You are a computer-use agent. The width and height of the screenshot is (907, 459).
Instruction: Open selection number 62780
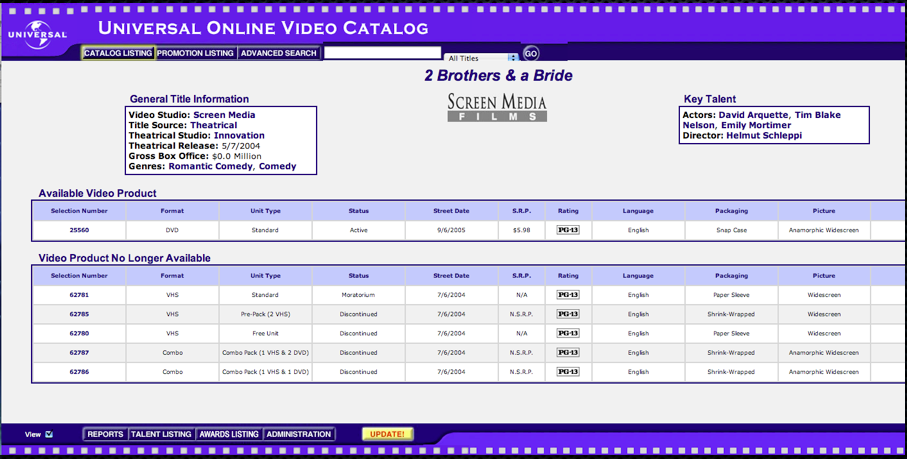pos(79,333)
